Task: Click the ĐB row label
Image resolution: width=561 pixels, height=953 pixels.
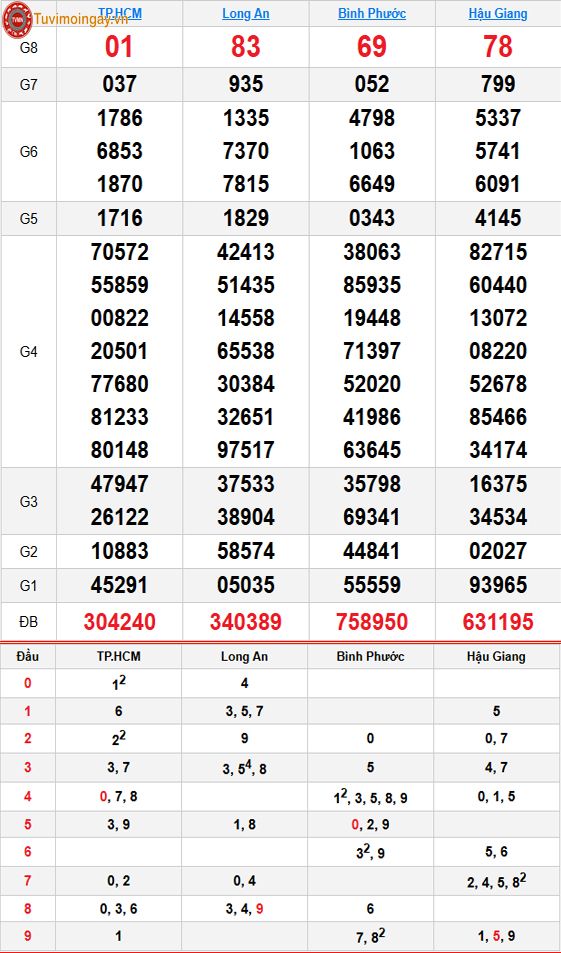Action: click(29, 622)
